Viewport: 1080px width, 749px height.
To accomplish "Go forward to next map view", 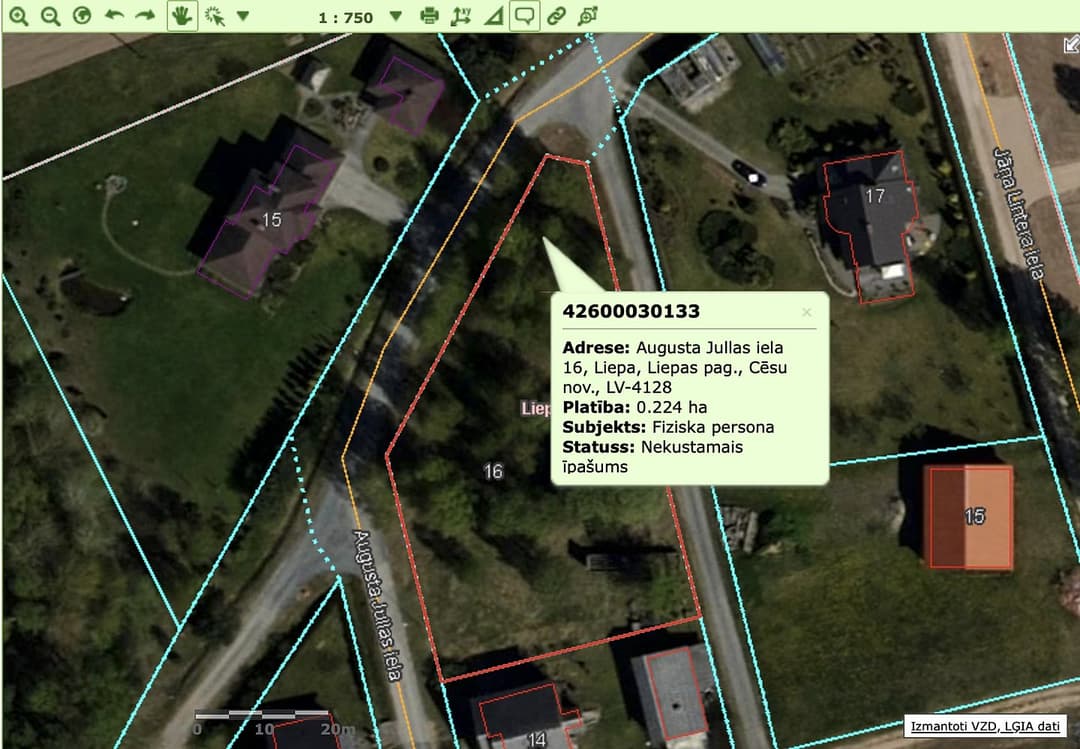I will (x=145, y=15).
